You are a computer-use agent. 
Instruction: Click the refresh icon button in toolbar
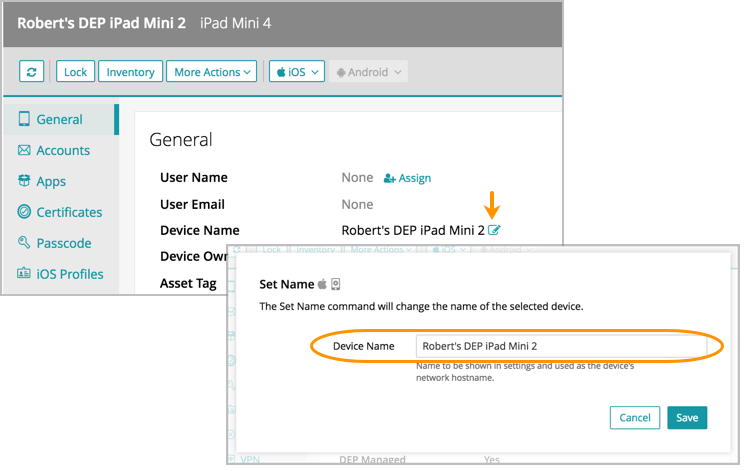coord(33,72)
